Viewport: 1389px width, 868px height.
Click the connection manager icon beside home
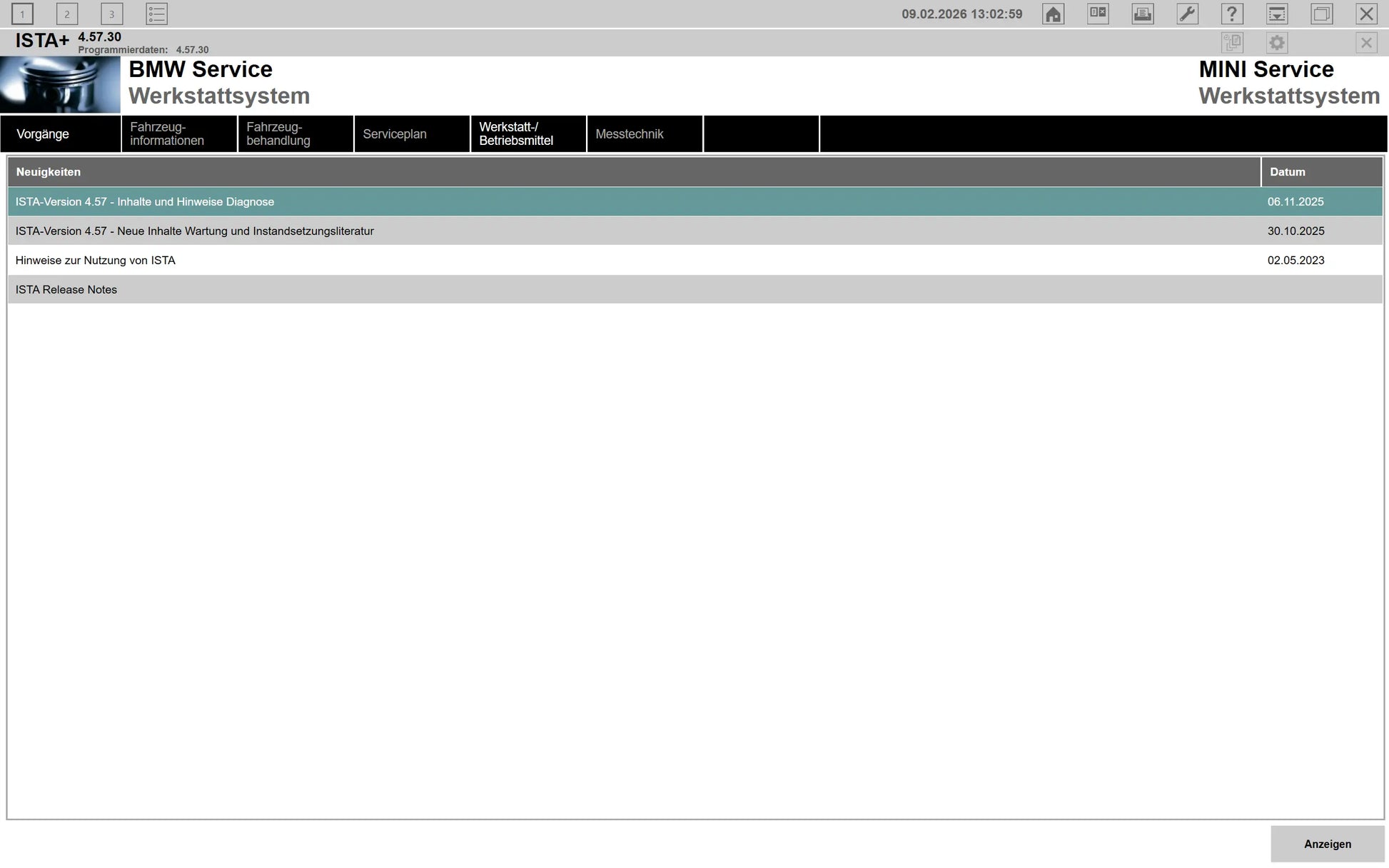pyautogui.click(x=1098, y=14)
